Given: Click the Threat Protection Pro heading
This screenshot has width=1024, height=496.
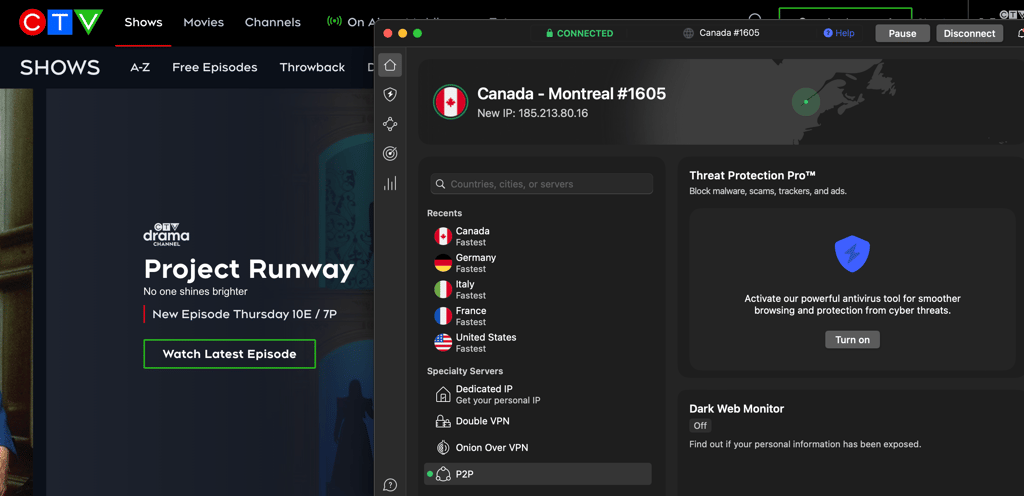Looking at the screenshot, I should tap(752, 175).
